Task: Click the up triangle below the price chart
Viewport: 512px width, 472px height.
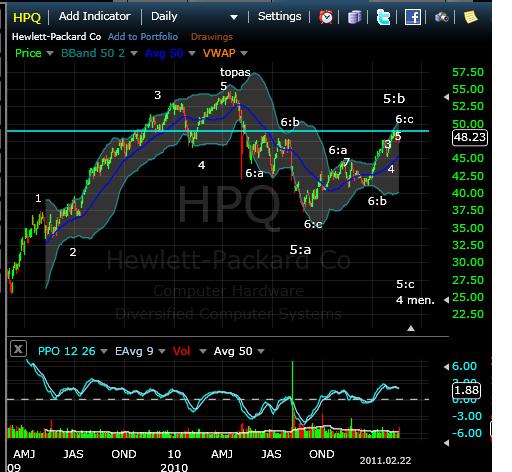Action: click(411, 328)
